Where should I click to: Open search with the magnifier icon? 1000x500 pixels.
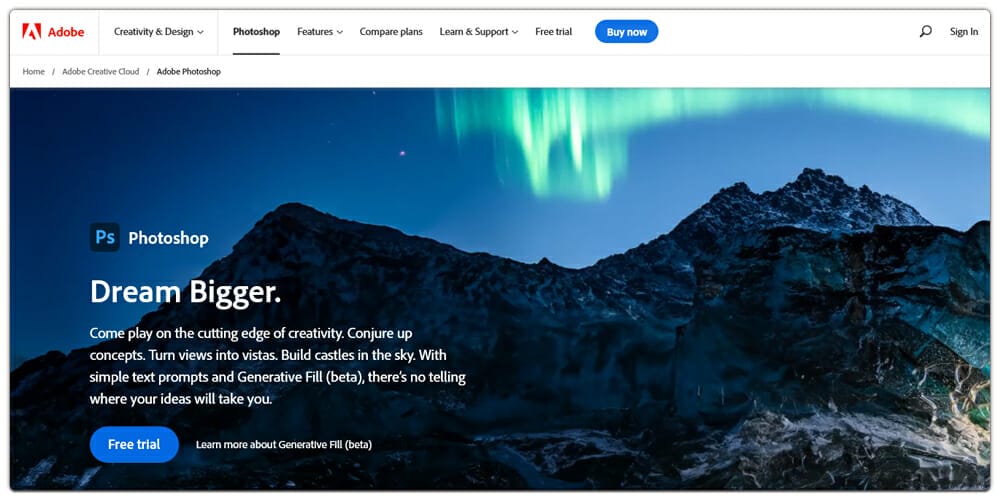tap(925, 31)
